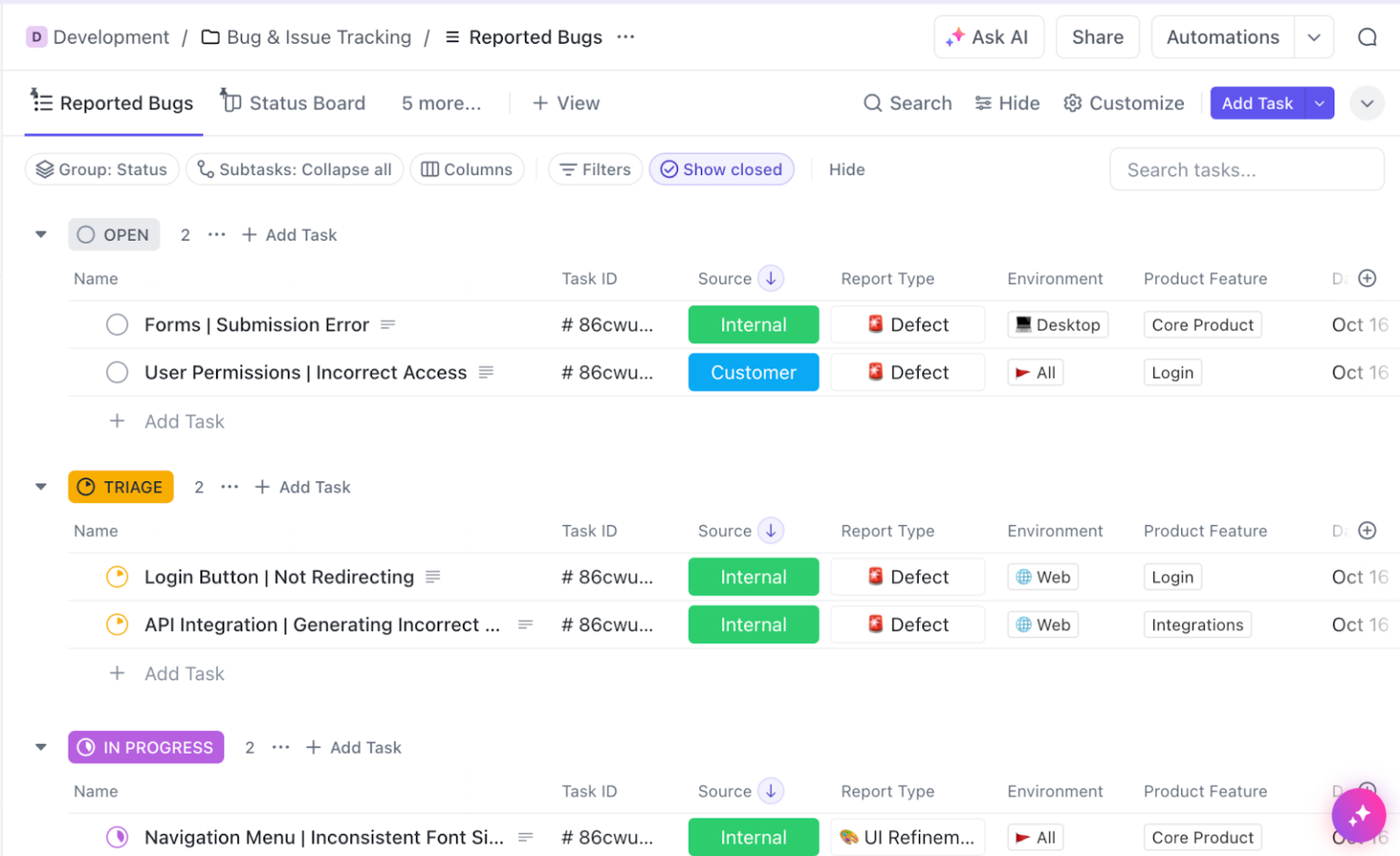This screenshot has height=856, width=1400.
Task: Open the 5 more views menu
Action: pos(440,103)
